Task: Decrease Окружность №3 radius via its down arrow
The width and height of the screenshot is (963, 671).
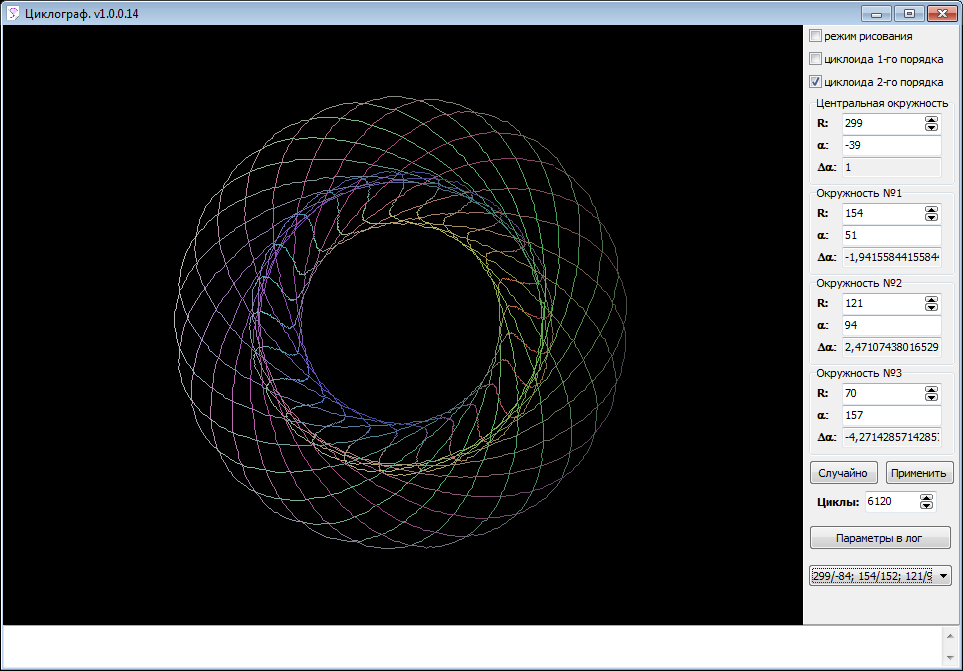Action: tap(930, 398)
